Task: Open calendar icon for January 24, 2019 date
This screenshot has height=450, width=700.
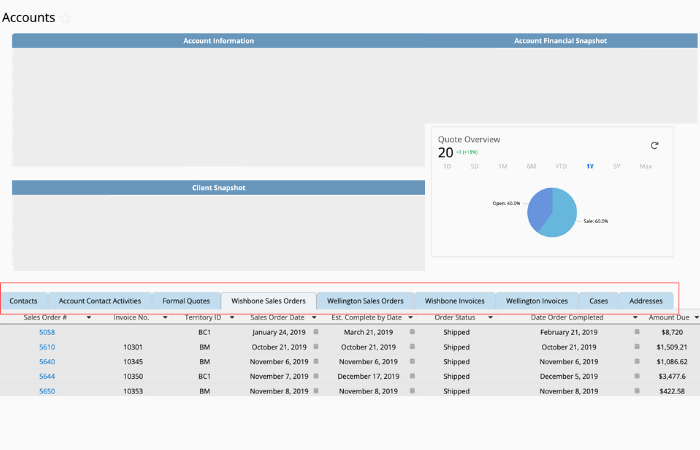Action: pyautogui.click(x=315, y=332)
